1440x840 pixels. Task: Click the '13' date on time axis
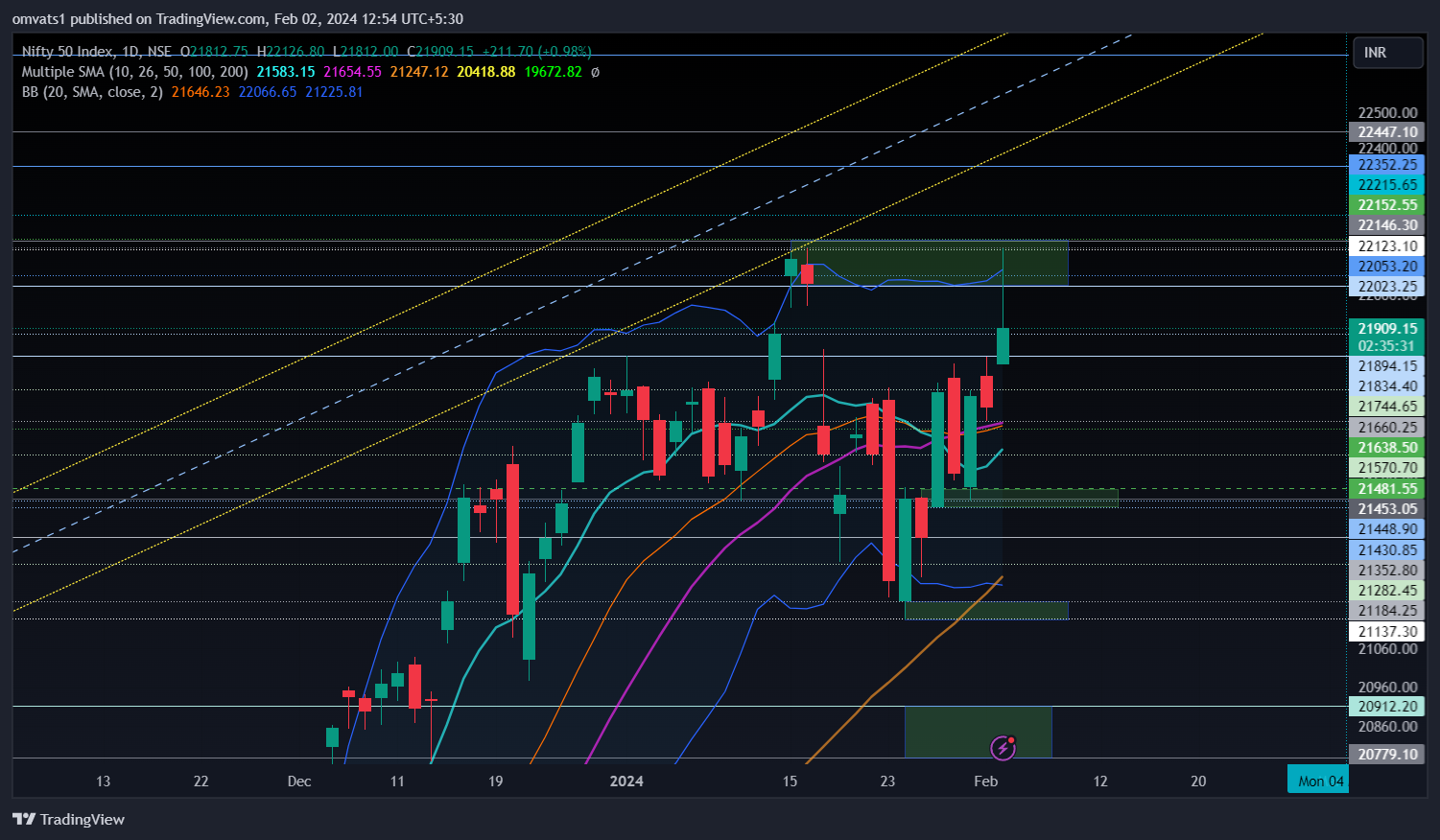click(103, 782)
